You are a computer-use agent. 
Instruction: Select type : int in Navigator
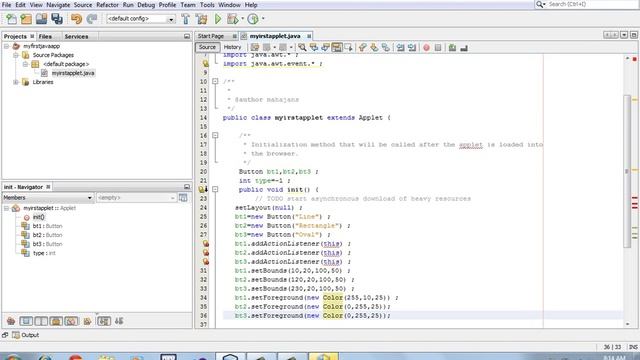(44, 253)
